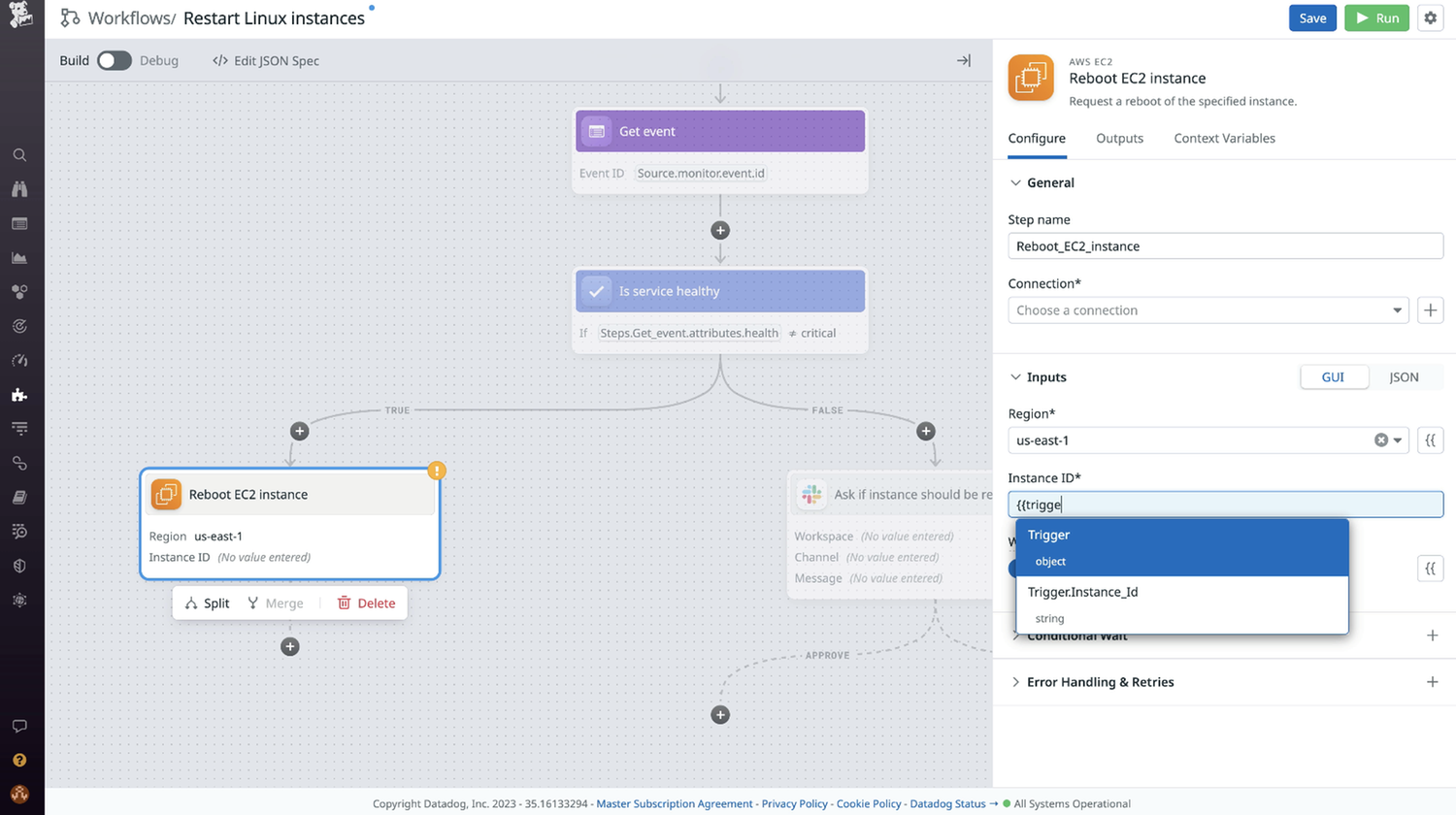Click the AWS EC2 icon in panel header
The height and width of the screenshot is (815, 1456).
[1031, 78]
